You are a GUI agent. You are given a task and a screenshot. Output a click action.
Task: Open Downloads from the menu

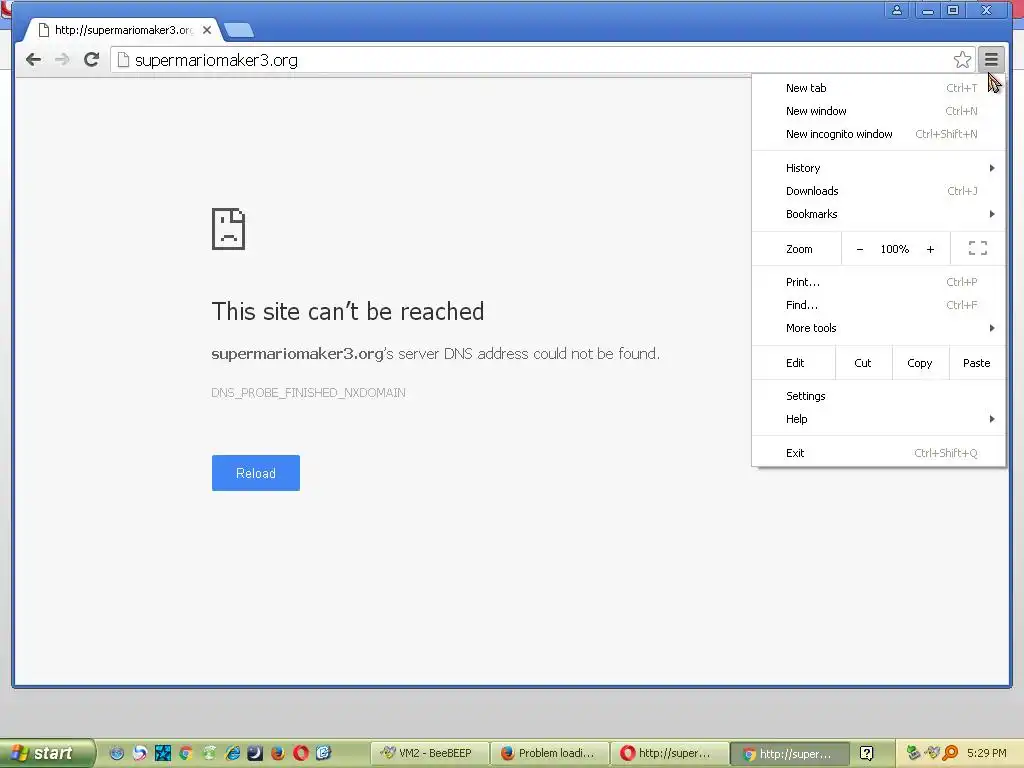point(878,191)
